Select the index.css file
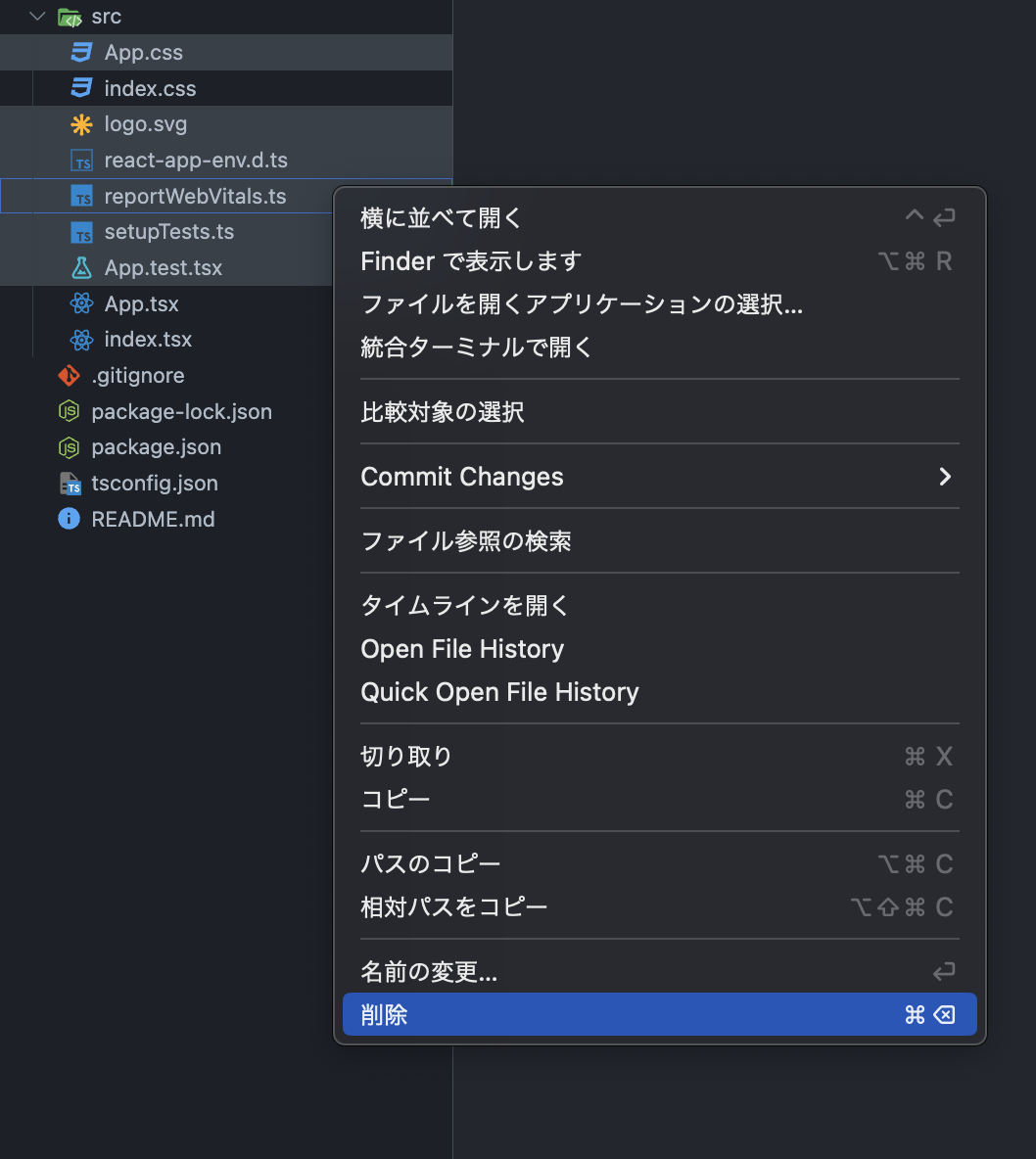The image size is (1036, 1159). coord(150,89)
